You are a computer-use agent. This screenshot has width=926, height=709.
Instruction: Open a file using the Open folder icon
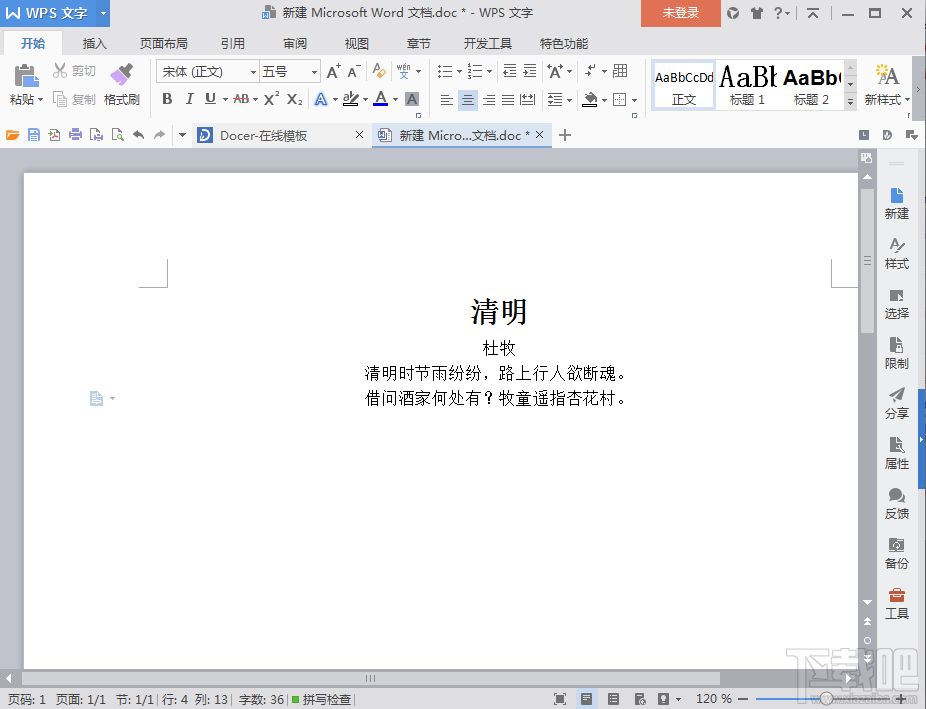[x=12, y=134]
